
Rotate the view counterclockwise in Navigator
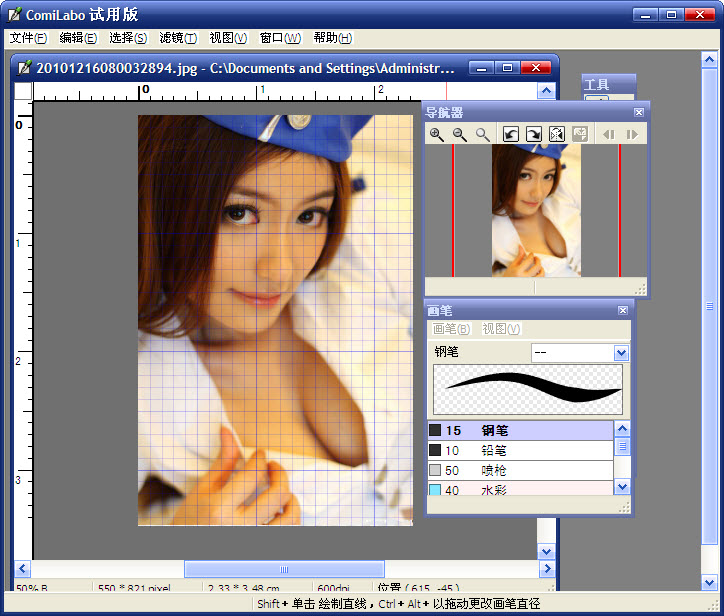pos(511,134)
